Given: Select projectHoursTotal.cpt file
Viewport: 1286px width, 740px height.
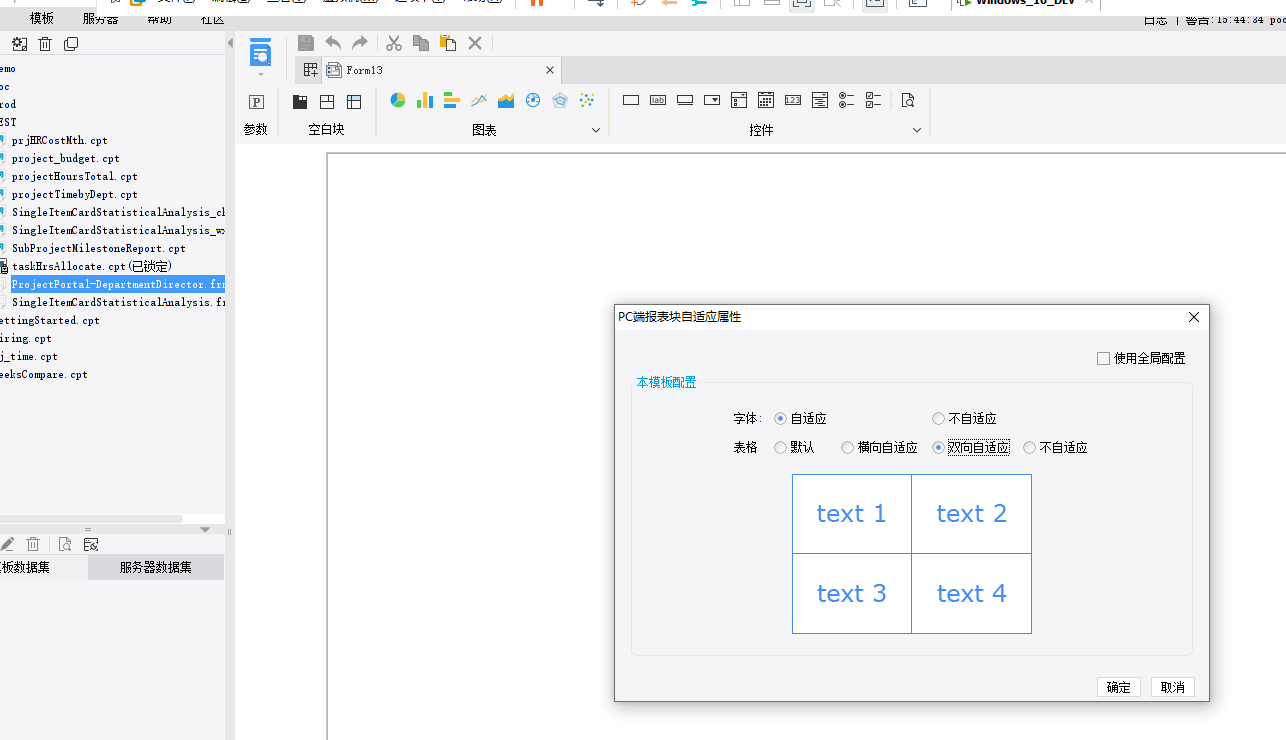Looking at the screenshot, I should (x=74, y=176).
